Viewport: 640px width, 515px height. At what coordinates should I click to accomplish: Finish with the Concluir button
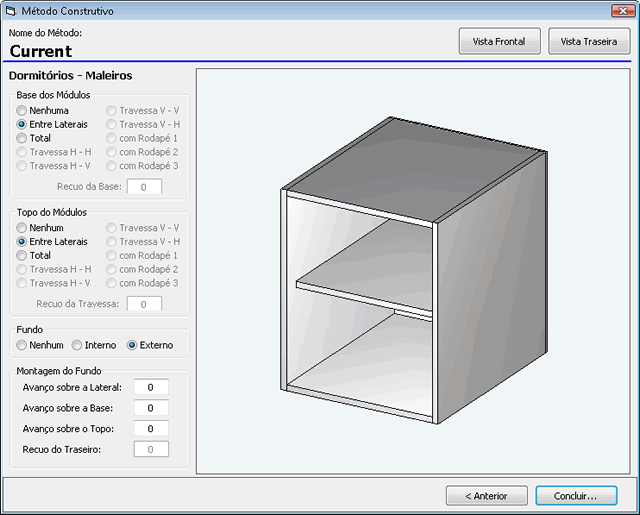576,496
